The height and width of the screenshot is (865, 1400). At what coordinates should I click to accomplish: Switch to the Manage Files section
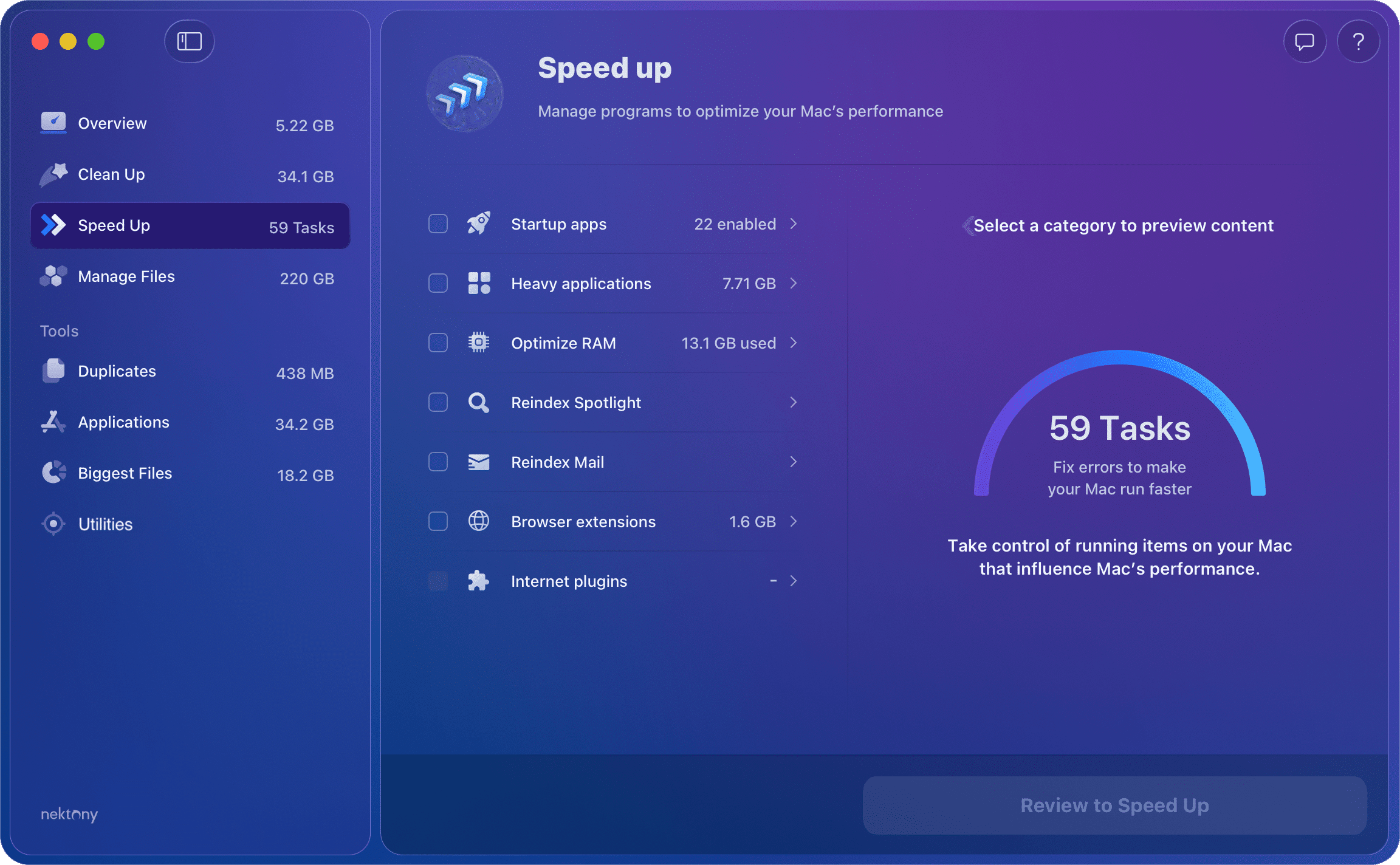coord(126,276)
